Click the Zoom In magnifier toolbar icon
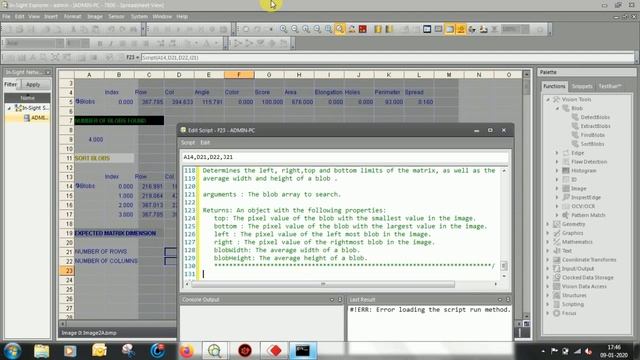The width and height of the screenshot is (640, 360). 283,29
